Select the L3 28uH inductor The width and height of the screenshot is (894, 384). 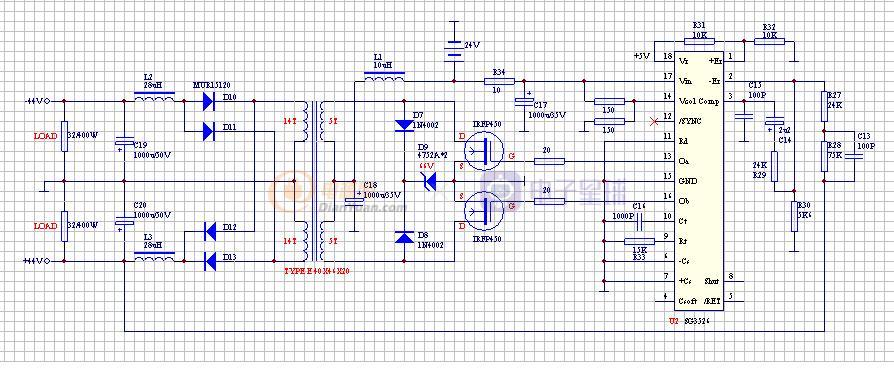pos(154,257)
